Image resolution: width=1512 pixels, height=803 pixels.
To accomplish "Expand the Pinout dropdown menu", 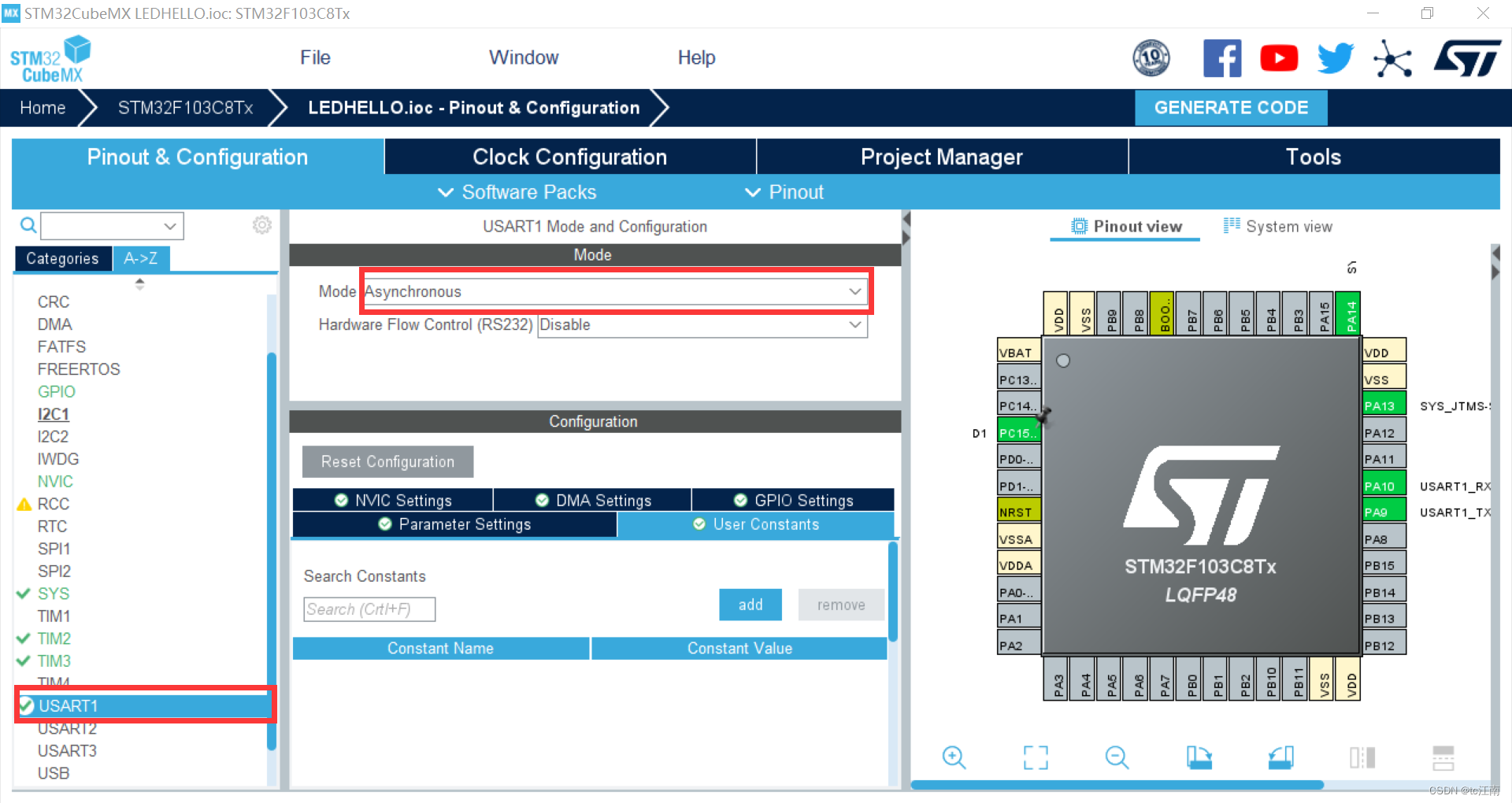I will tap(784, 192).
